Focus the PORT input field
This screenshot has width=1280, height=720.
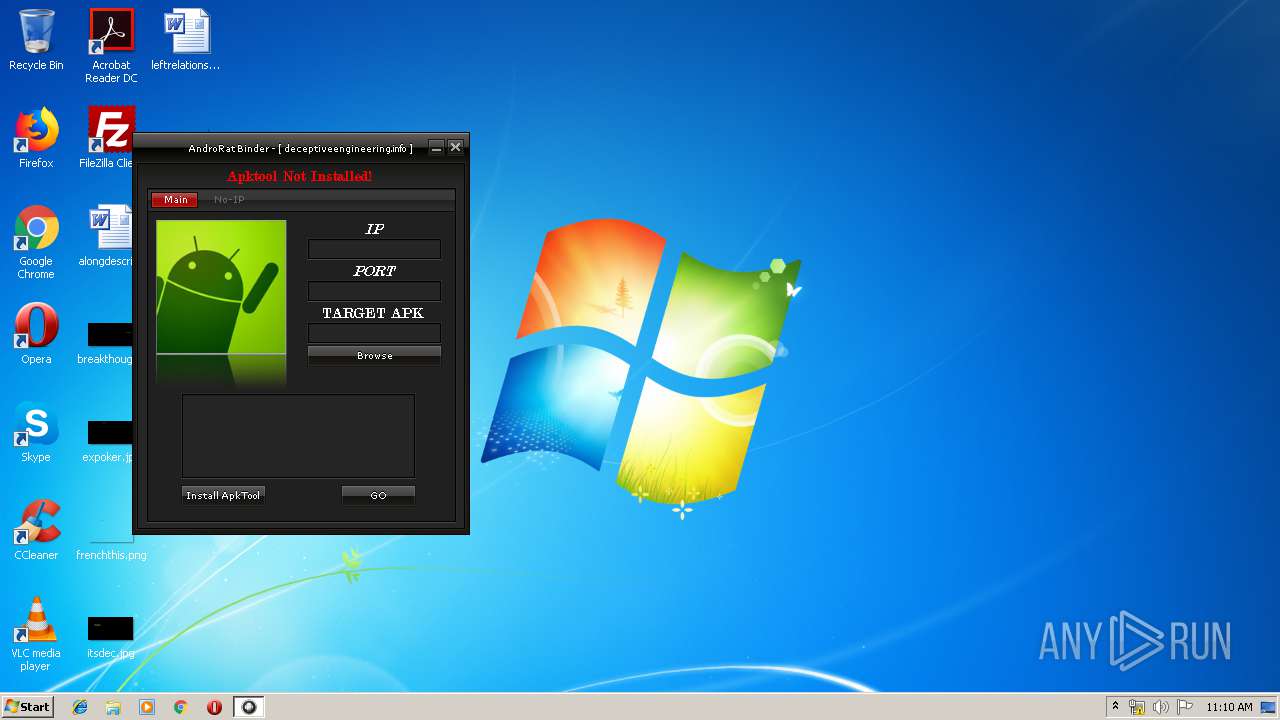(374, 291)
